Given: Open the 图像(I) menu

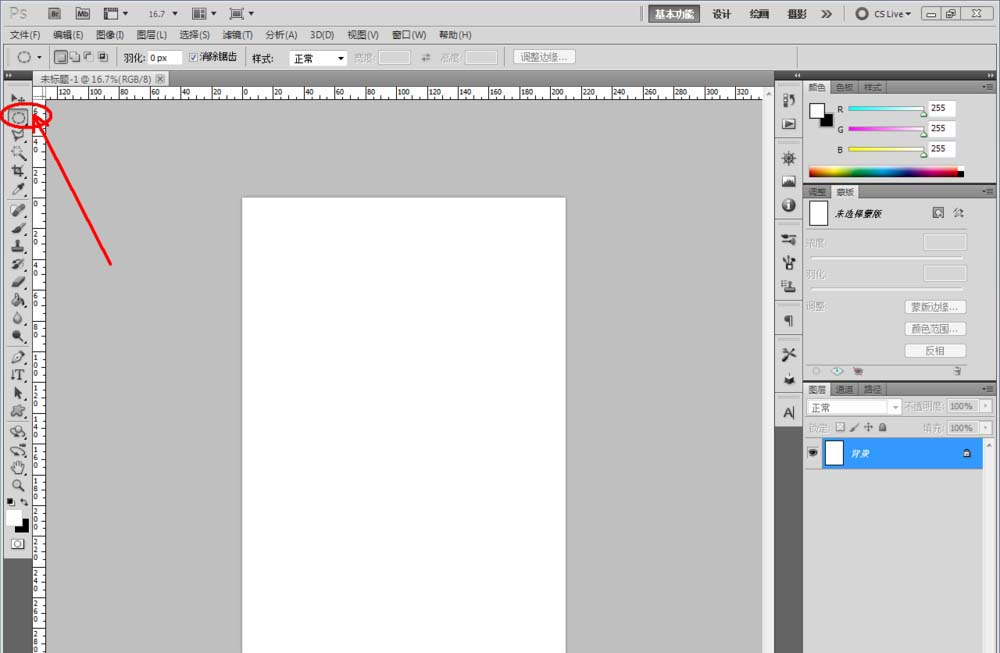Looking at the screenshot, I should click(110, 35).
